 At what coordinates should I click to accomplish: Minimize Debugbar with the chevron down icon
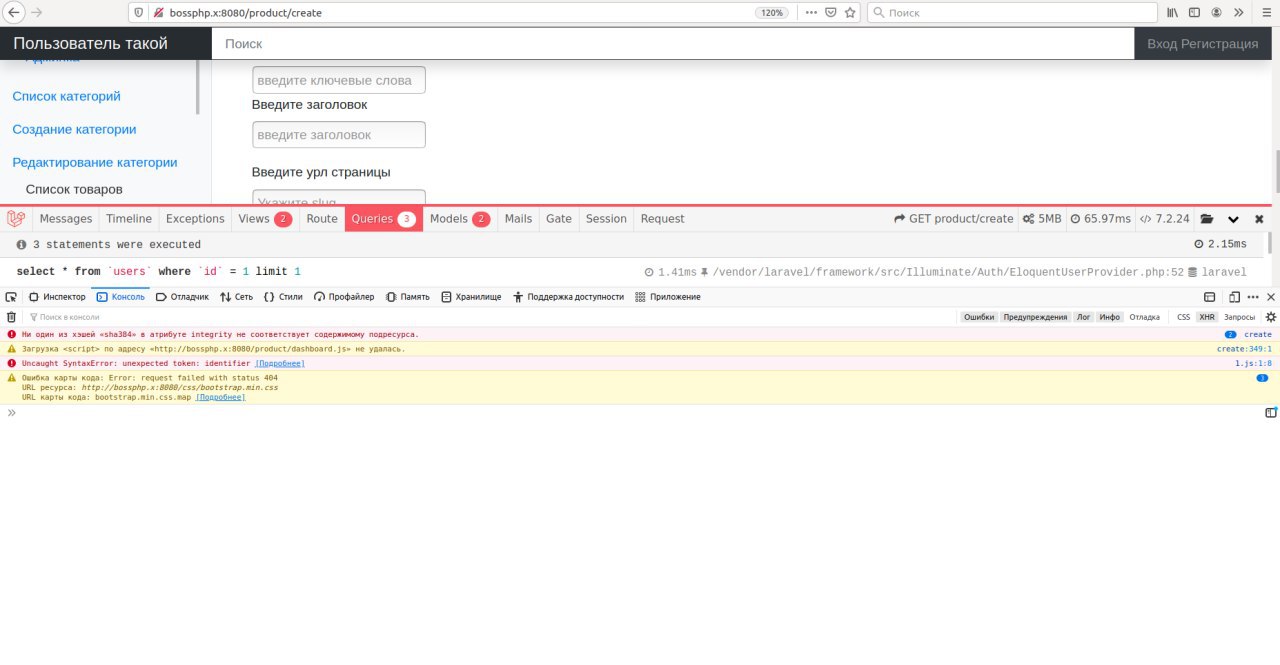(x=1234, y=219)
